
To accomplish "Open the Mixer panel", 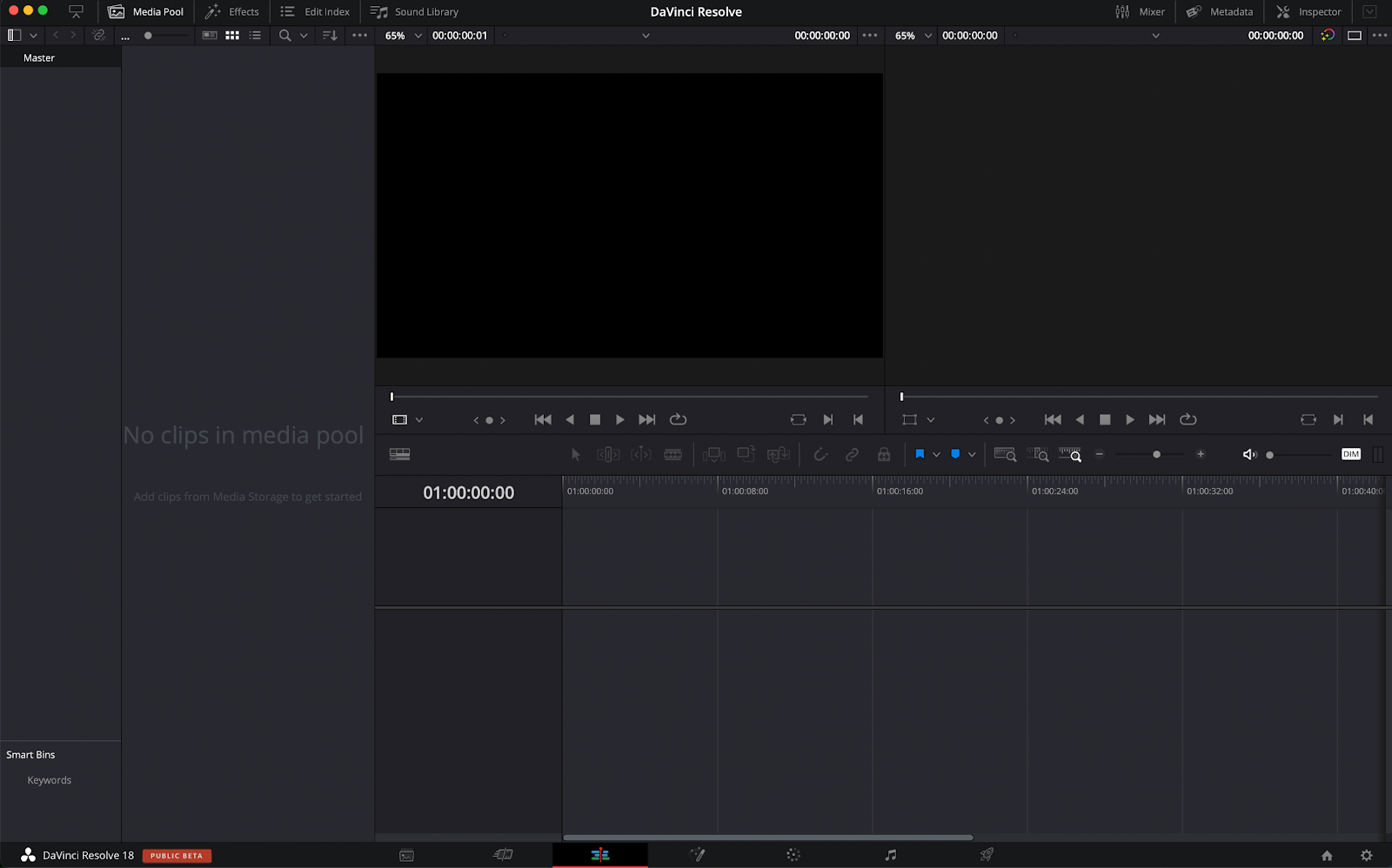I will [1140, 12].
